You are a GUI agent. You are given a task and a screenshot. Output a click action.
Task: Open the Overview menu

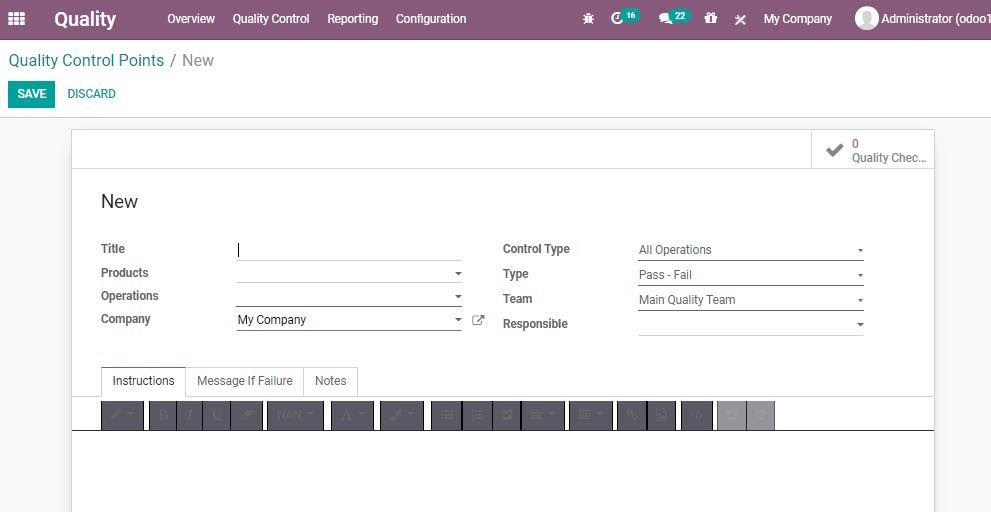click(x=191, y=19)
